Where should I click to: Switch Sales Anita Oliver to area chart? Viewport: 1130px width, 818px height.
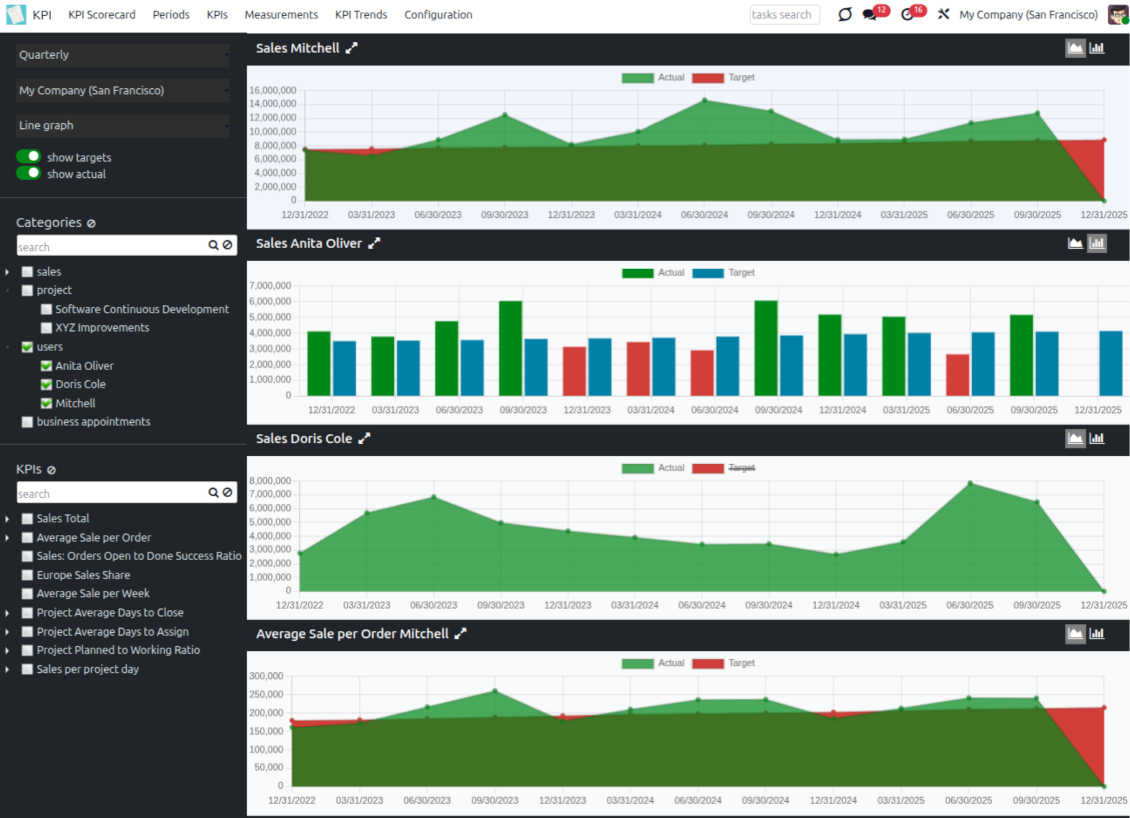(1075, 243)
